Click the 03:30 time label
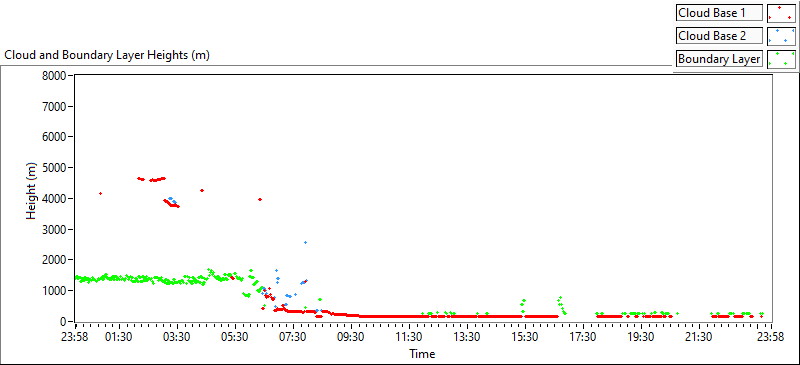 (178, 337)
